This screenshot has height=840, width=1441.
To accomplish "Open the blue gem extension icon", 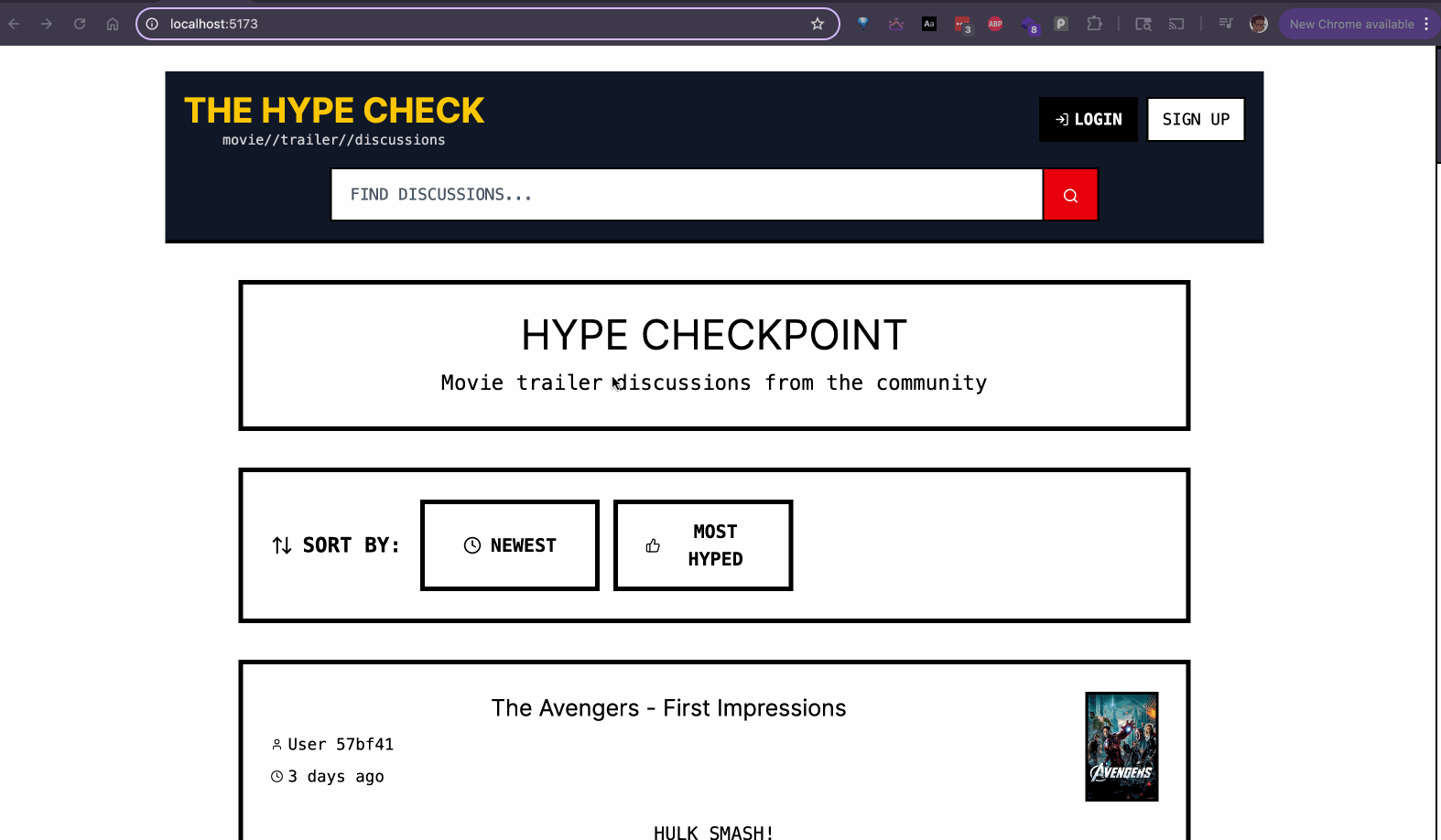I will (863, 24).
